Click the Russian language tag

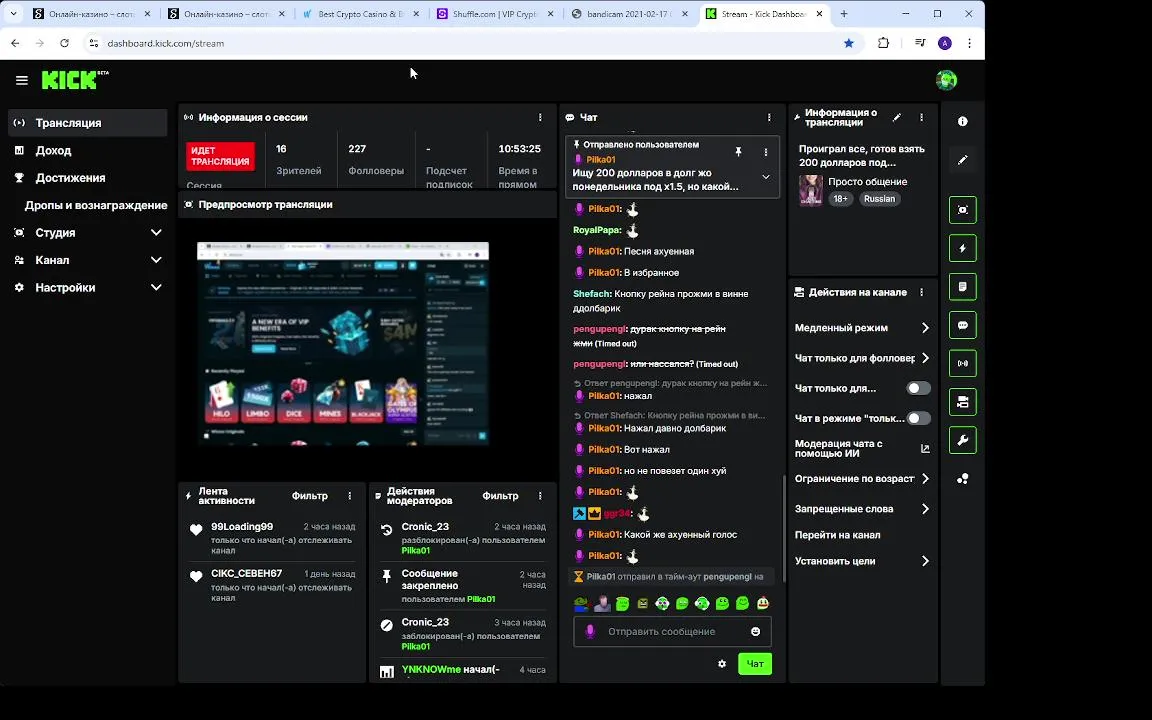click(879, 199)
